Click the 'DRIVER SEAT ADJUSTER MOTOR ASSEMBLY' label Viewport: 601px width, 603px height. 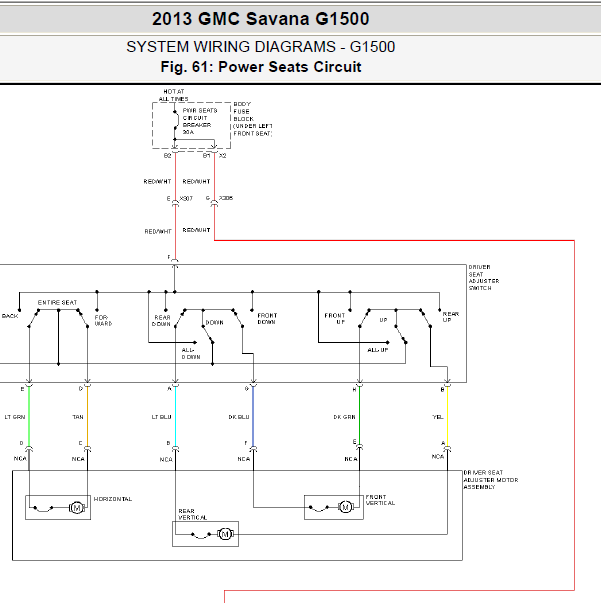point(491,480)
